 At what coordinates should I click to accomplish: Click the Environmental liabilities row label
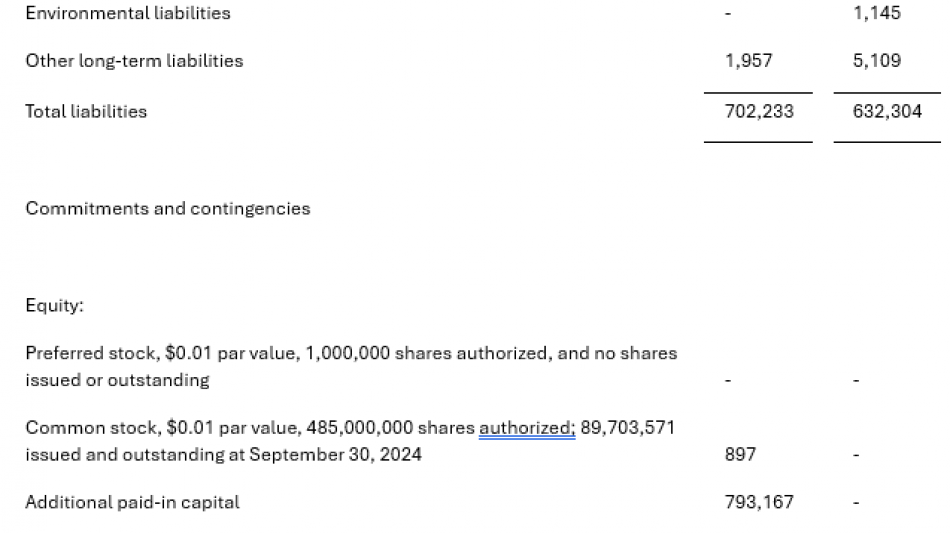pos(127,14)
